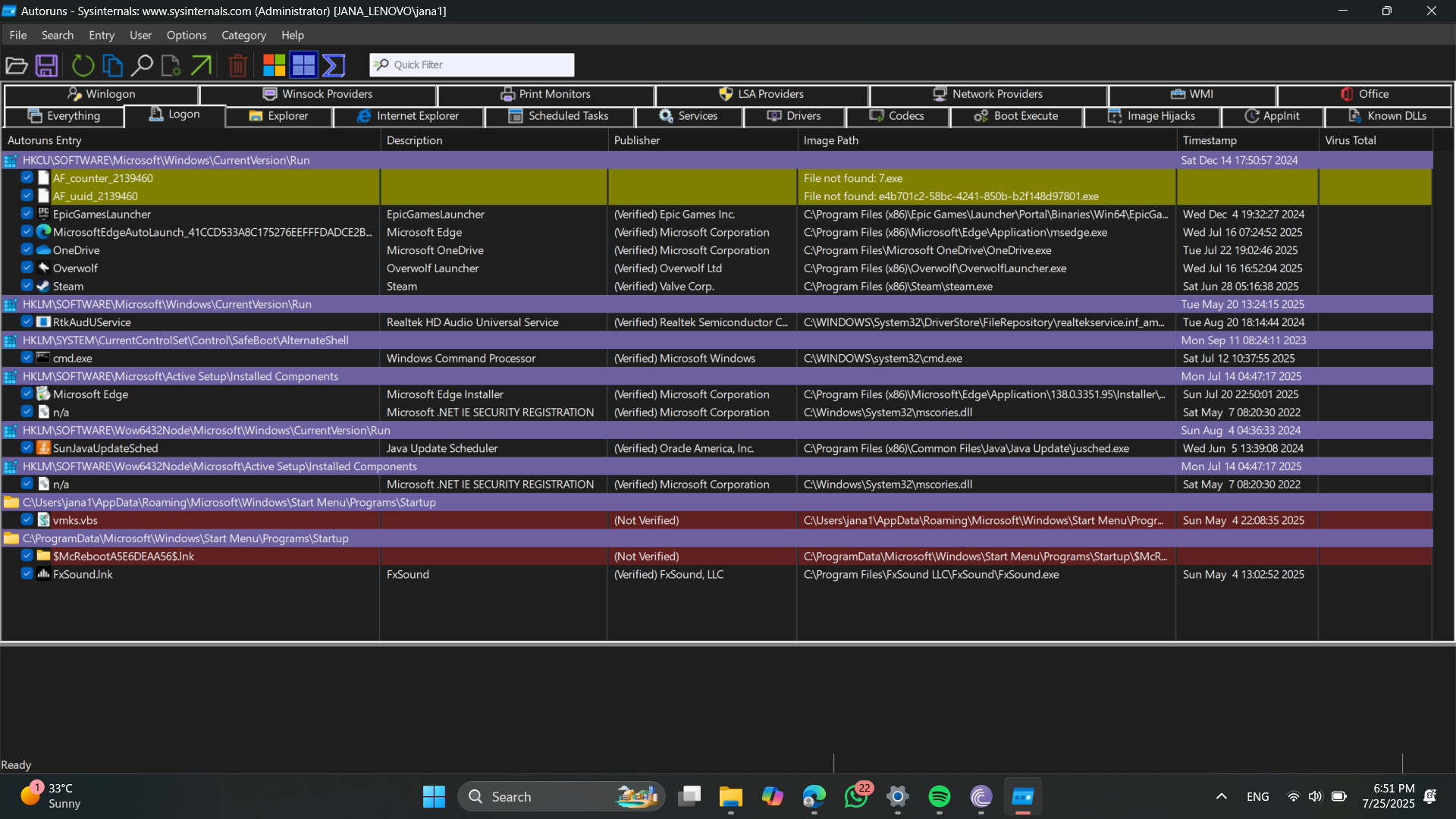Uncheck the EpicGamesLauncher entry checkbox
Screen dimensions: 1456x819
pyautogui.click(x=27, y=214)
